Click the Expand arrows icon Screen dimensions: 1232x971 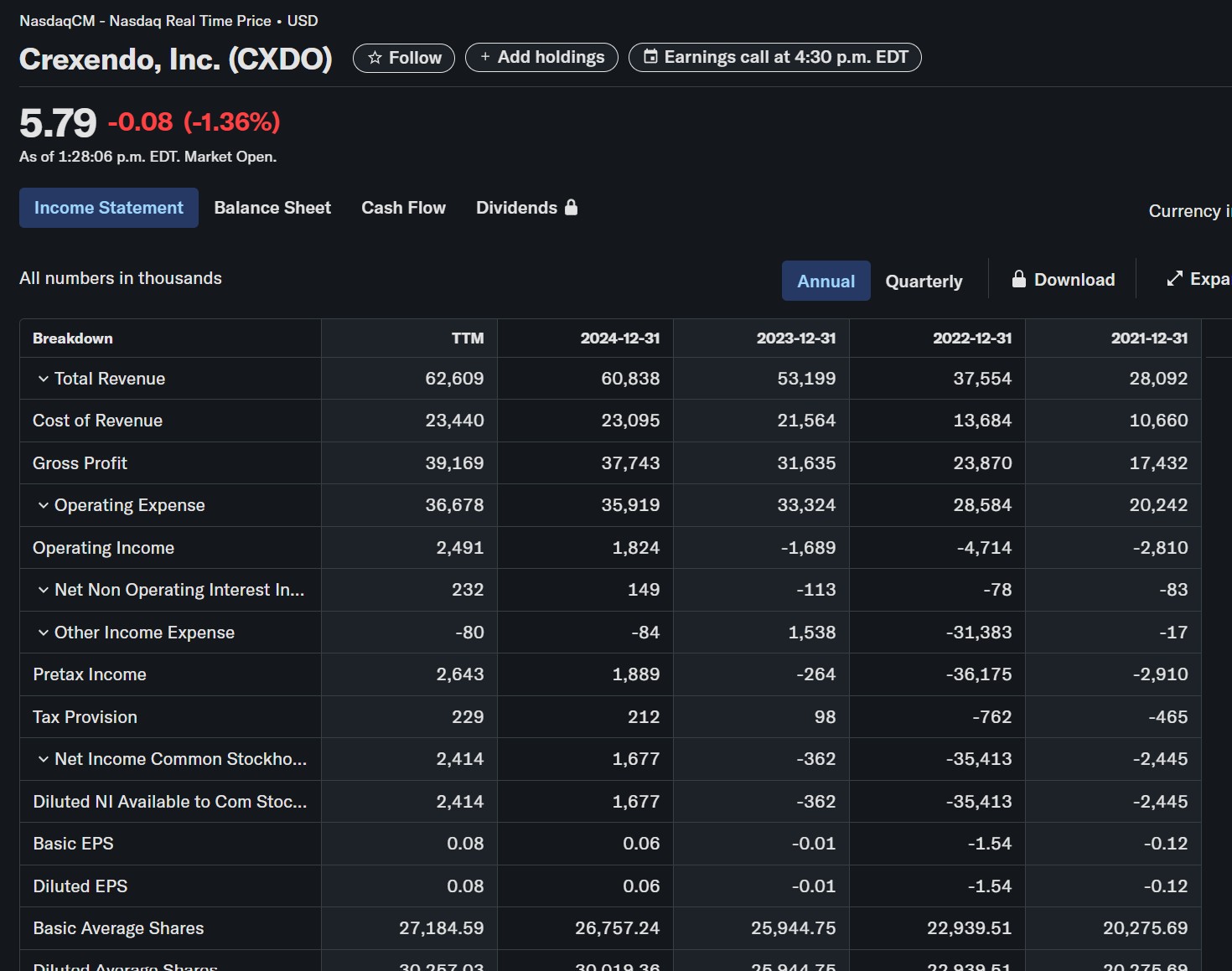point(1174,278)
